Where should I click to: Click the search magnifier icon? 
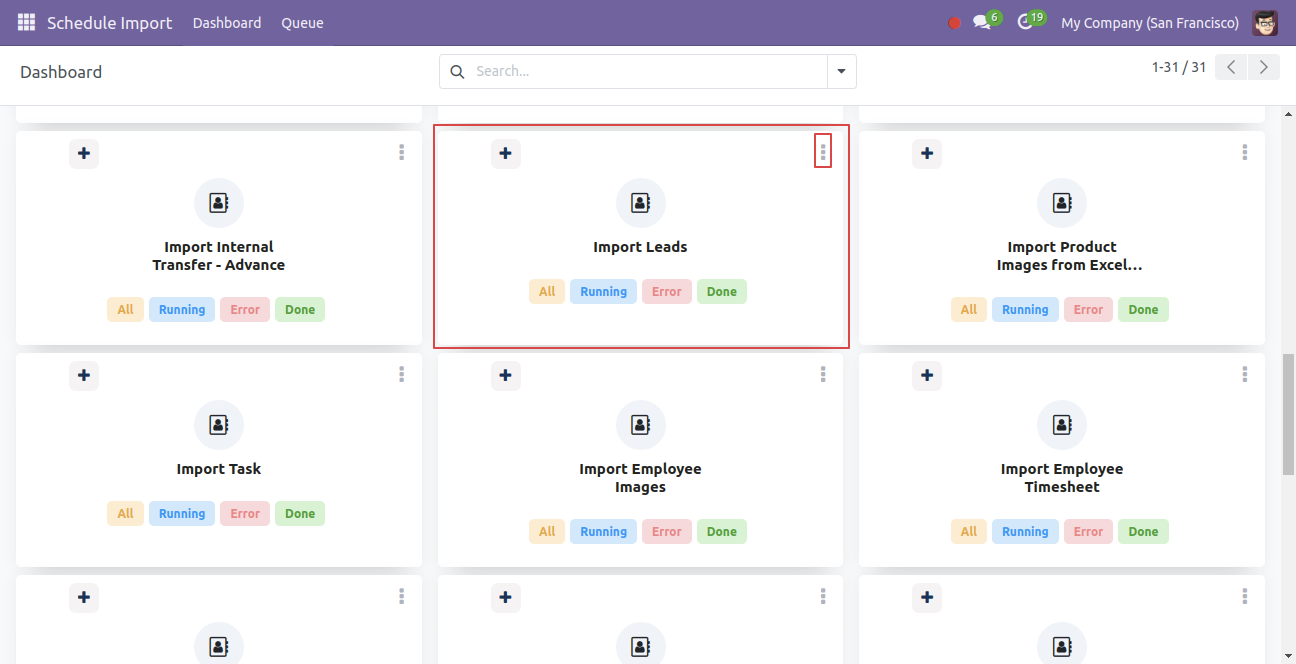[x=457, y=72]
